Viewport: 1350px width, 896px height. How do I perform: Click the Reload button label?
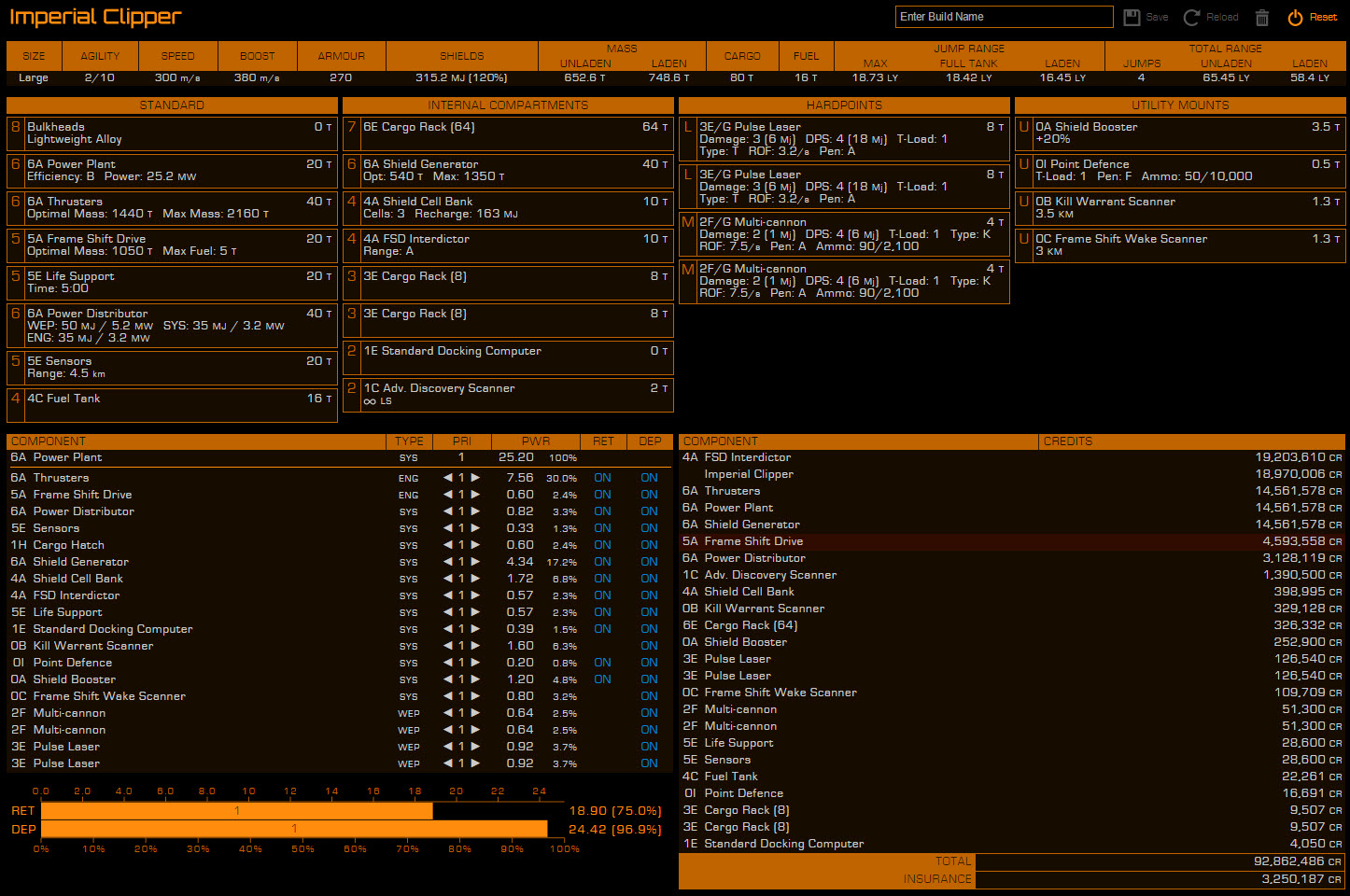point(1222,17)
